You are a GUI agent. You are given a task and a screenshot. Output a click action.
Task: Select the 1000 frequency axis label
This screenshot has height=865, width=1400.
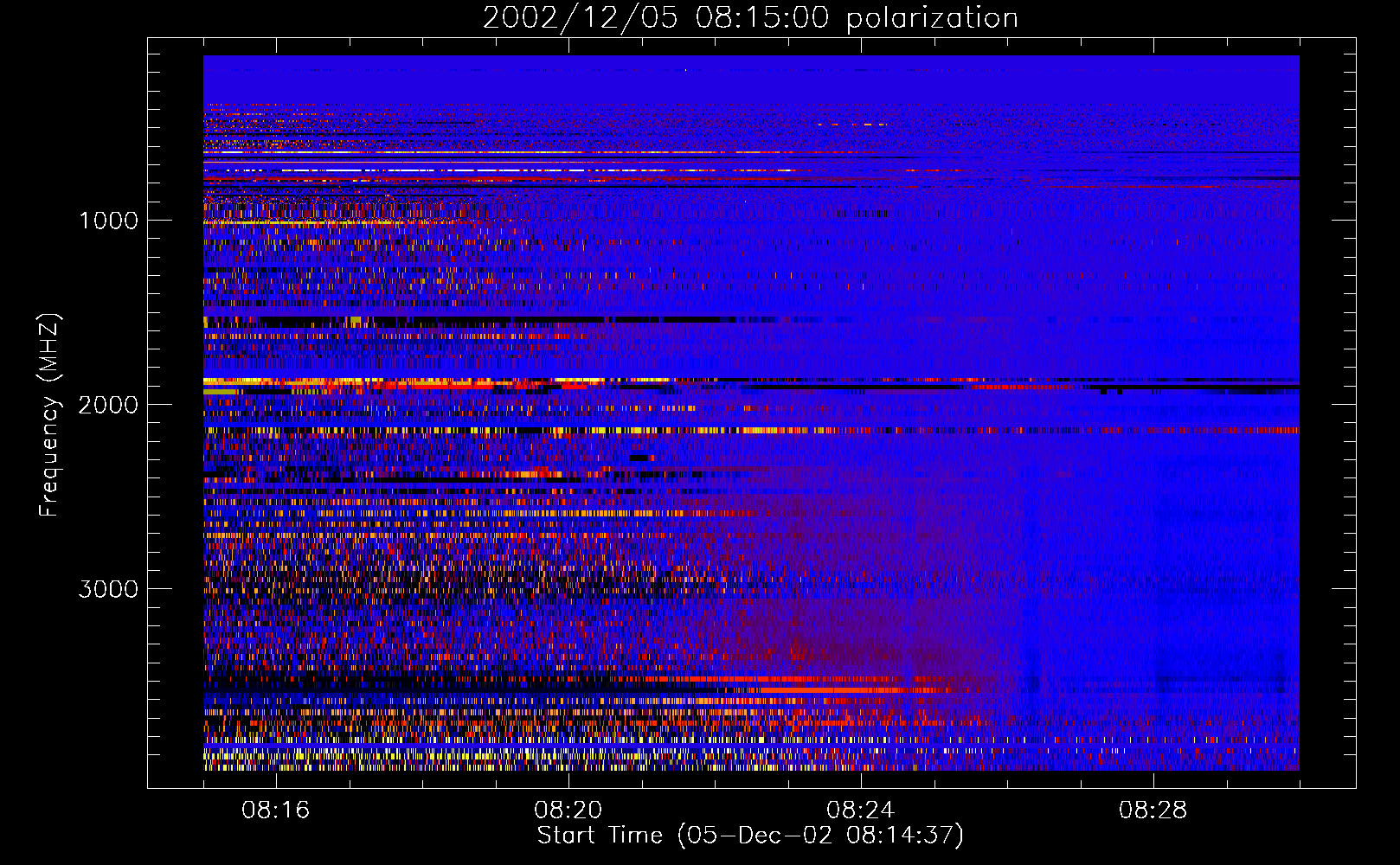[x=108, y=221]
